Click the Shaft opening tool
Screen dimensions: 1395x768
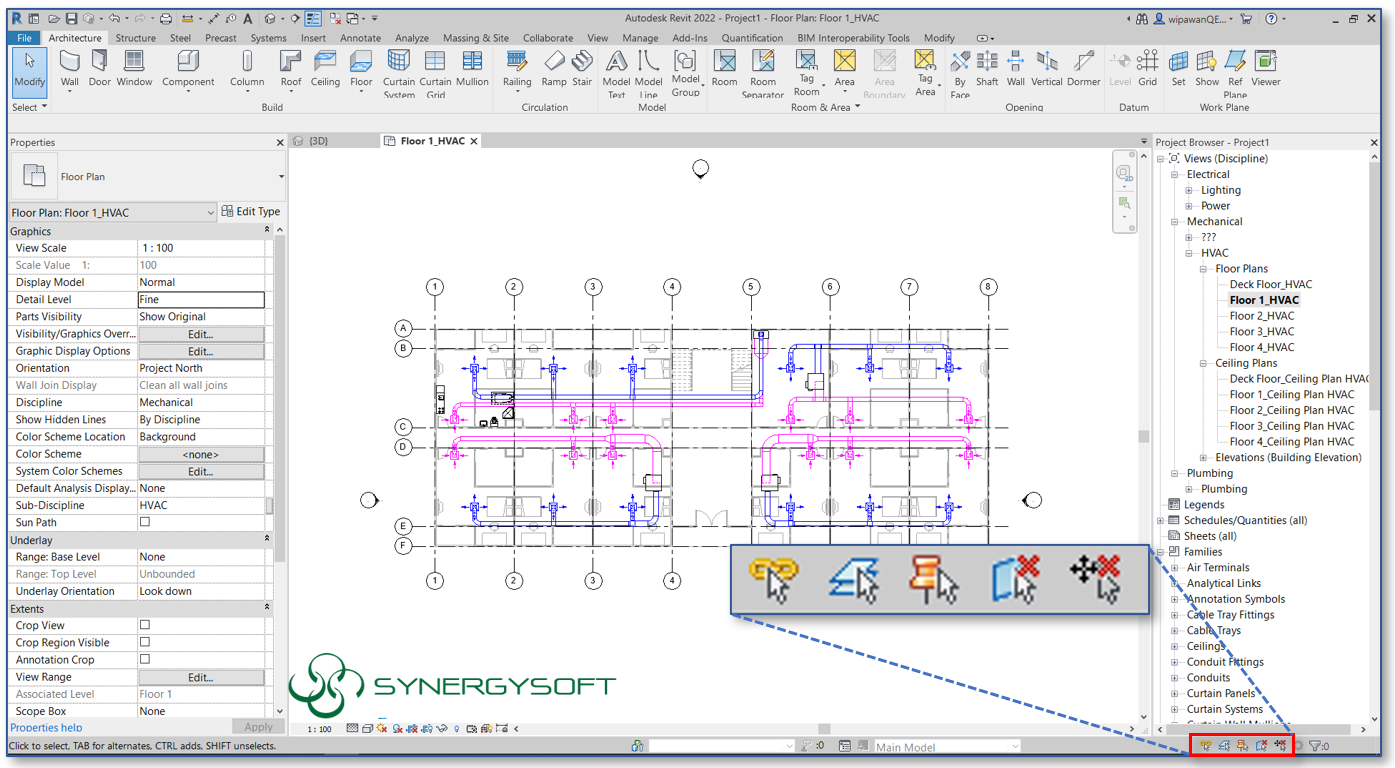tap(987, 70)
